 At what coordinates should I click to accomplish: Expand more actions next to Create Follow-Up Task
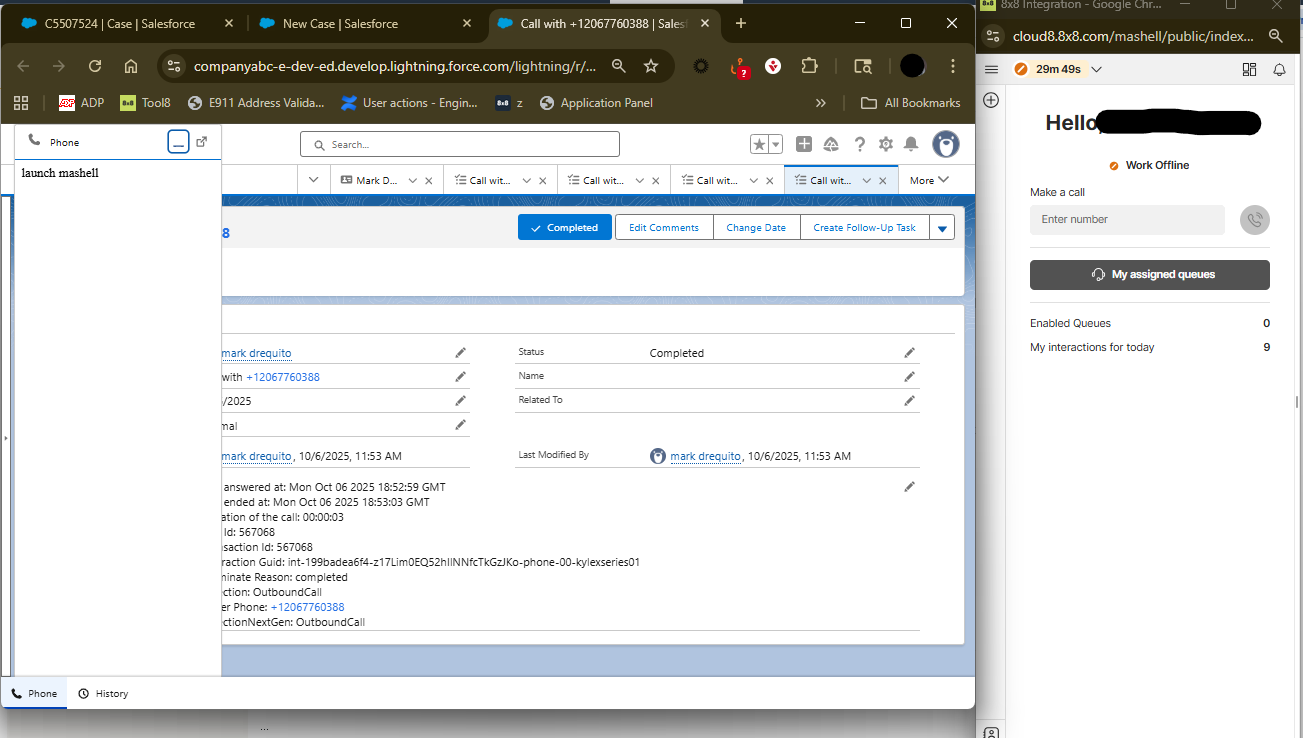tap(942, 228)
